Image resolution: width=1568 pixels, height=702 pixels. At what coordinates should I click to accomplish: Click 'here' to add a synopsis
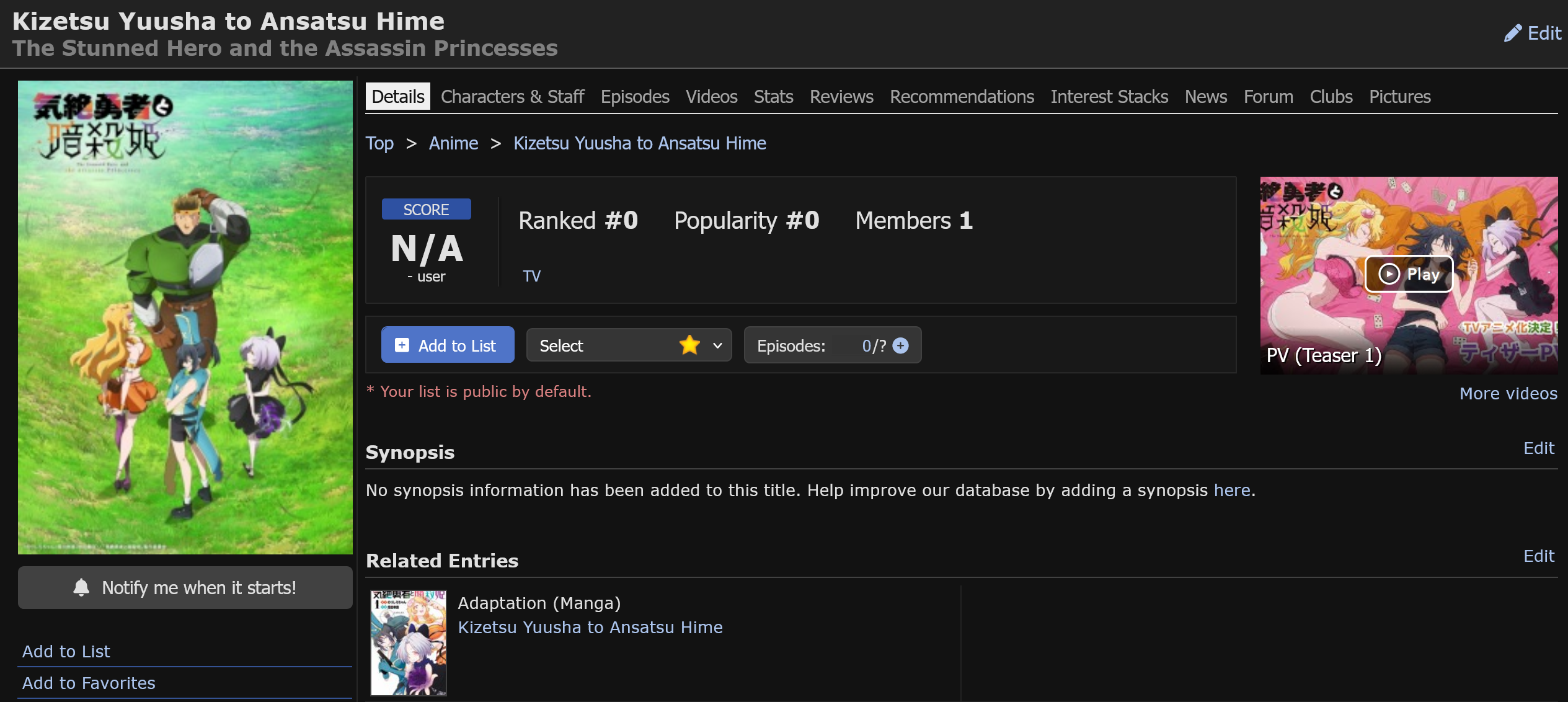click(1231, 491)
